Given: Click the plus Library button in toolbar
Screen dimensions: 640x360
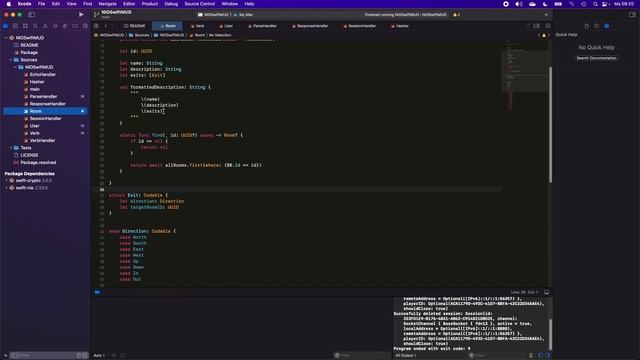Looking at the screenshot, I should point(546,15).
